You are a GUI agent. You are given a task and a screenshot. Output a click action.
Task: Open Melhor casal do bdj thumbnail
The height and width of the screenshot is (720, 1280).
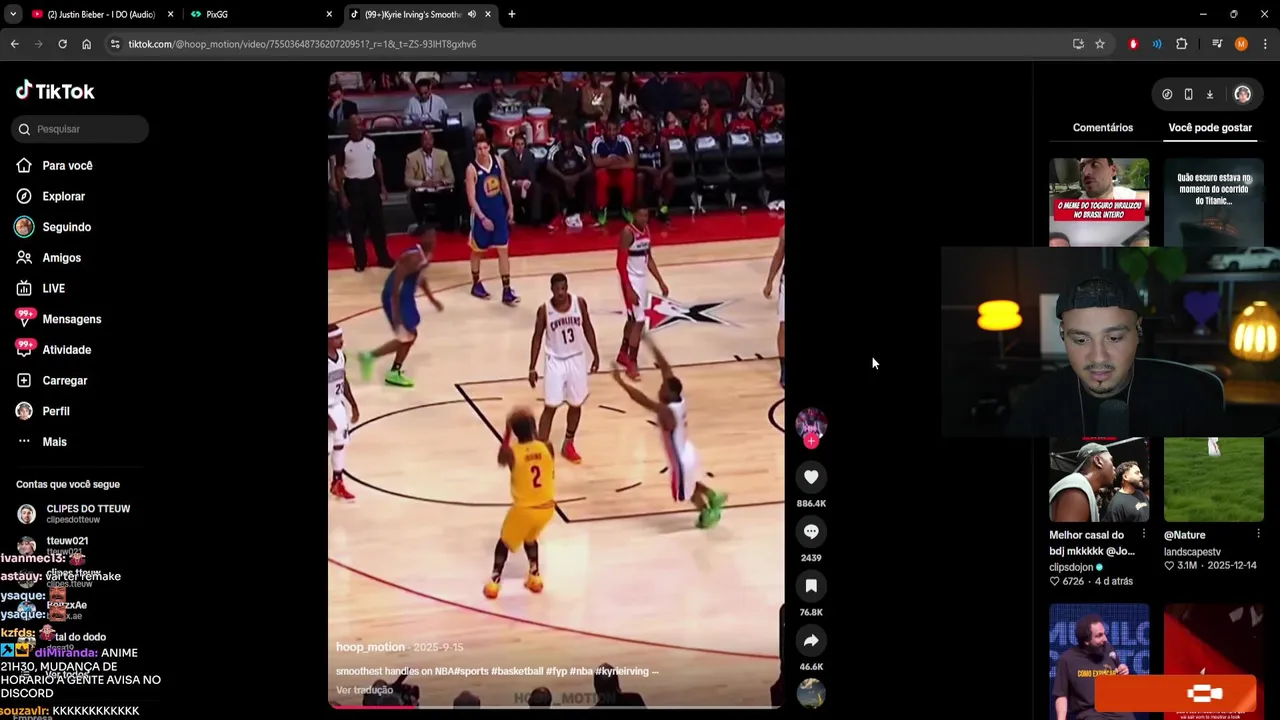click(x=1099, y=479)
